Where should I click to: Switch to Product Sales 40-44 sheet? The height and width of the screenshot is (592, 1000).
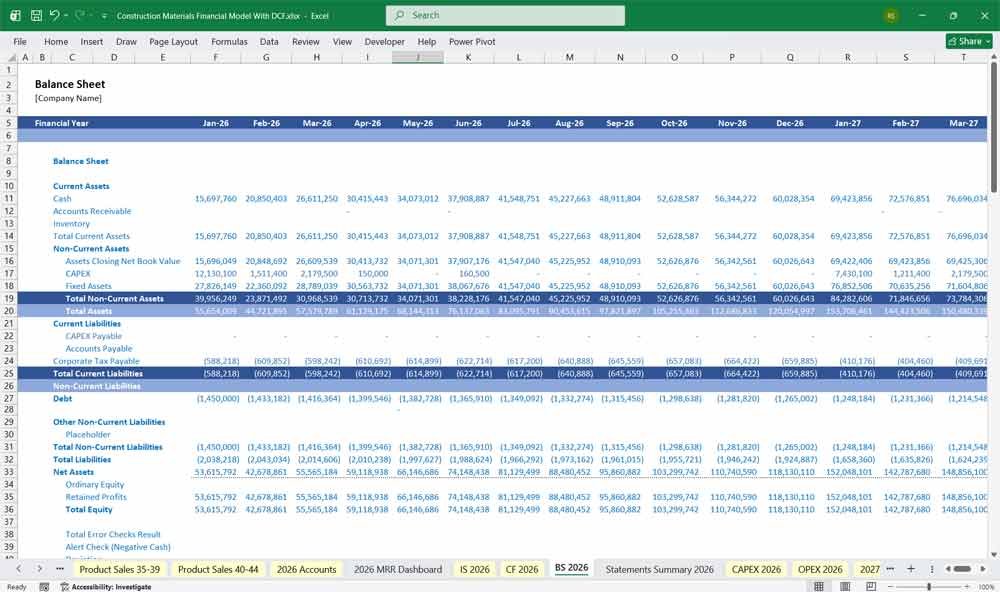point(218,569)
